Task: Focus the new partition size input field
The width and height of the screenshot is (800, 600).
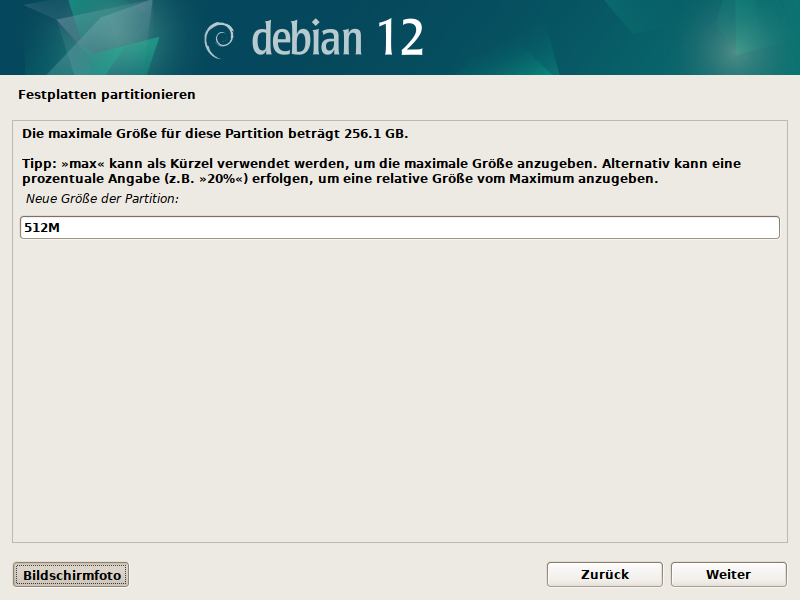Action: [400, 228]
